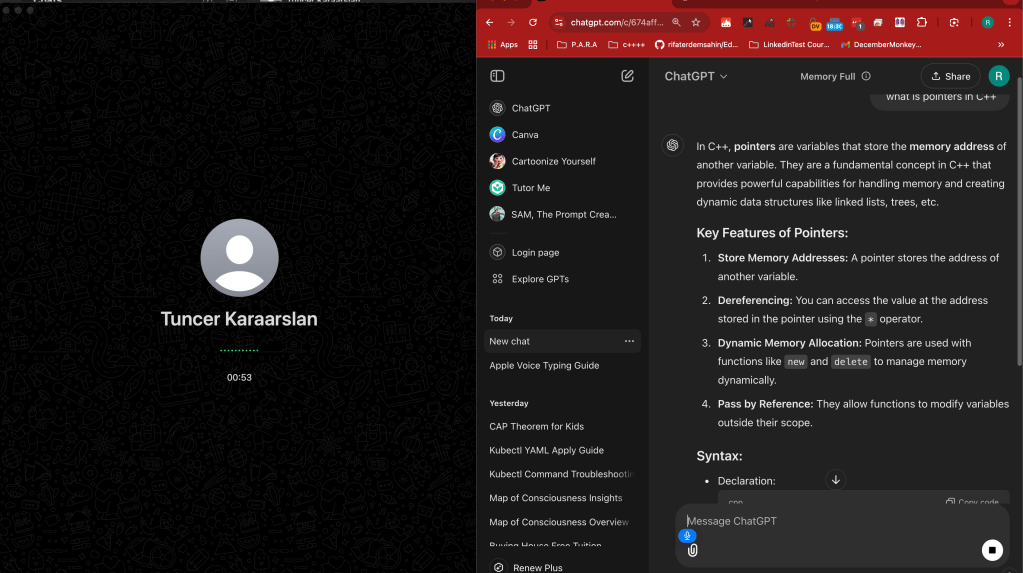Viewport: 1023px width, 573px height.
Task: Click the blue microphone dictation icon
Action: 687,536
